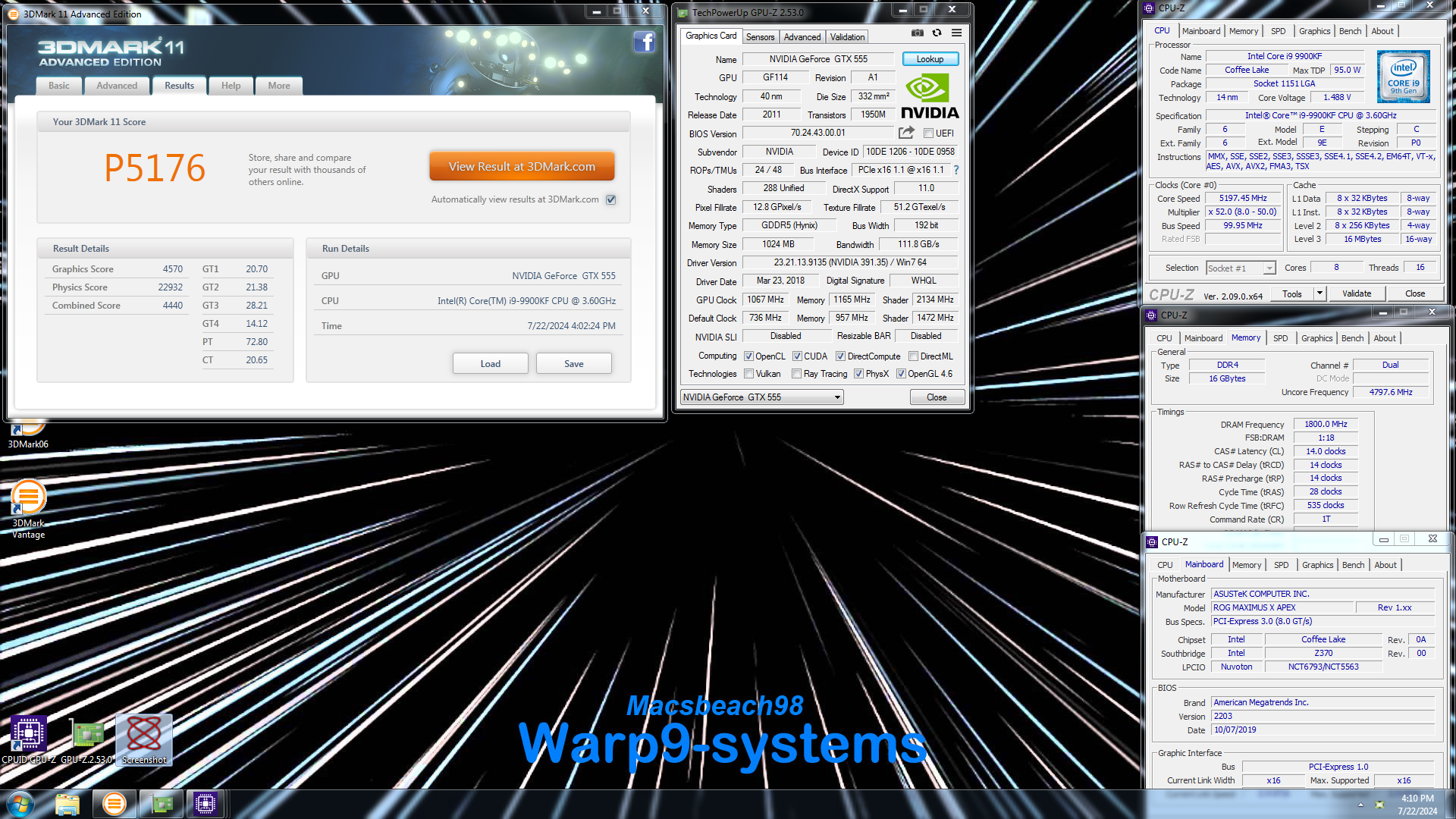This screenshot has height=819, width=1456.
Task: Switch to CPU-Z in the taskbar
Action: click(x=206, y=804)
